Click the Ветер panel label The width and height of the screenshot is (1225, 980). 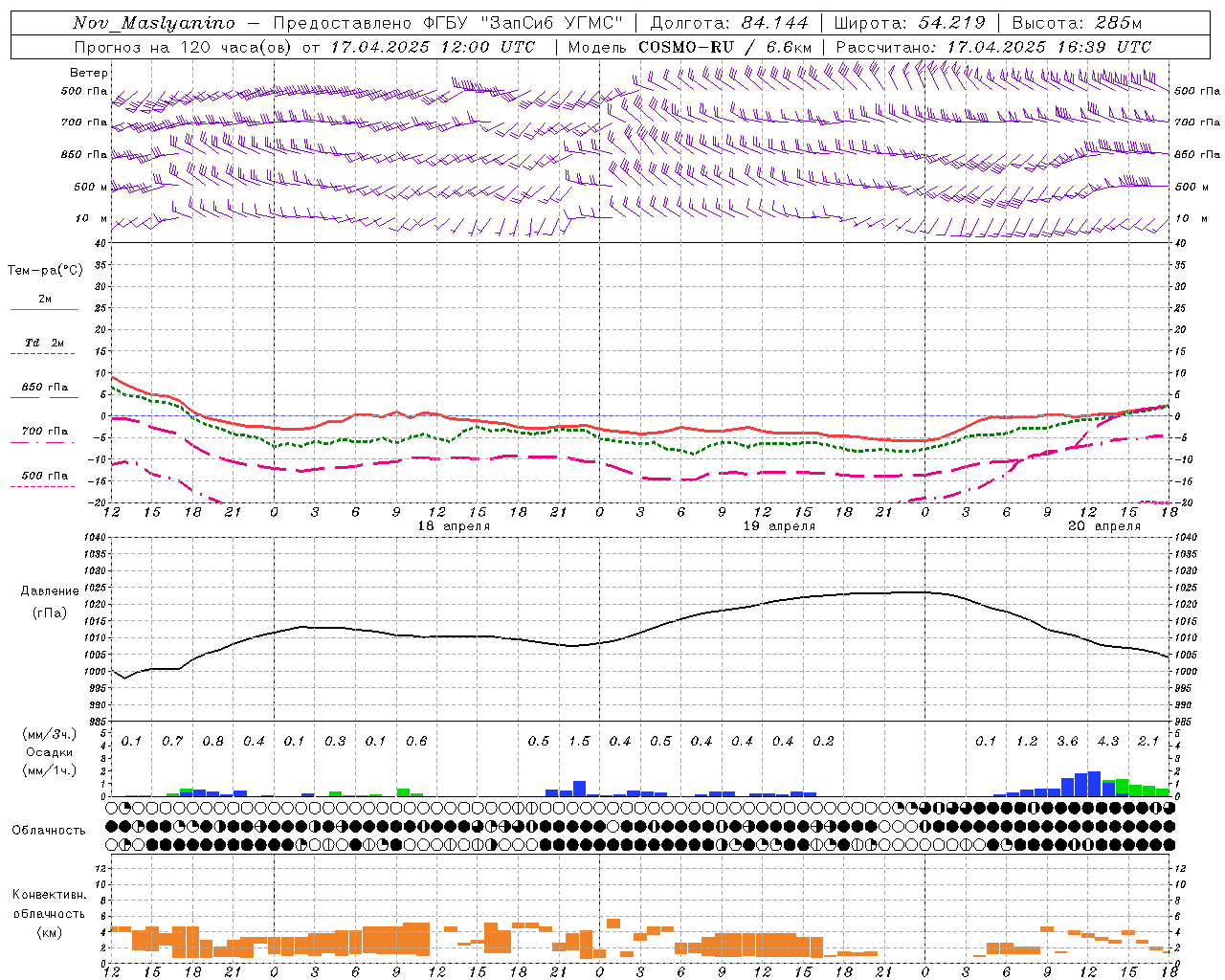click(89, 73)
